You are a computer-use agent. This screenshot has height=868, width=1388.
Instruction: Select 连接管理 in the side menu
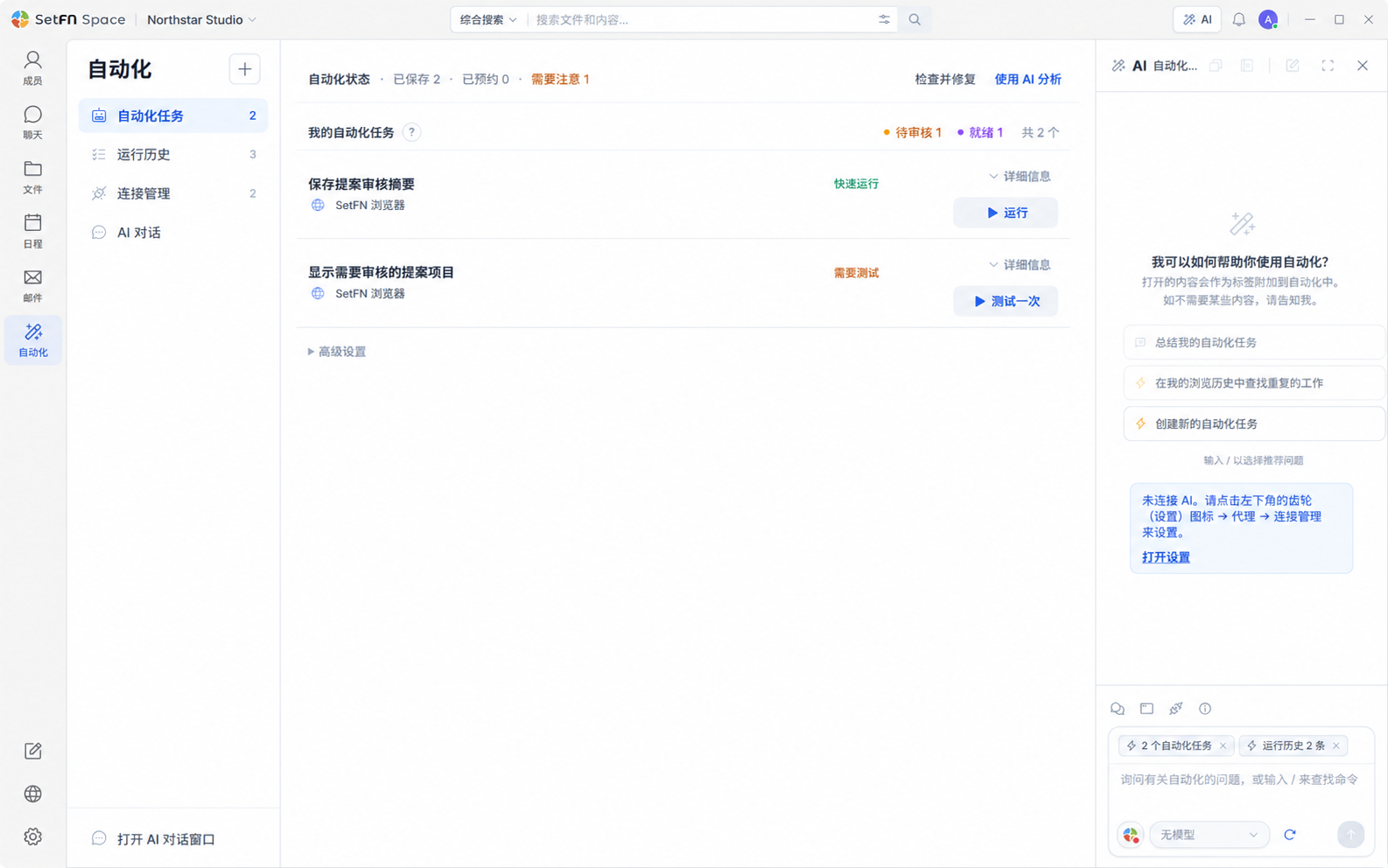point(173,193)
